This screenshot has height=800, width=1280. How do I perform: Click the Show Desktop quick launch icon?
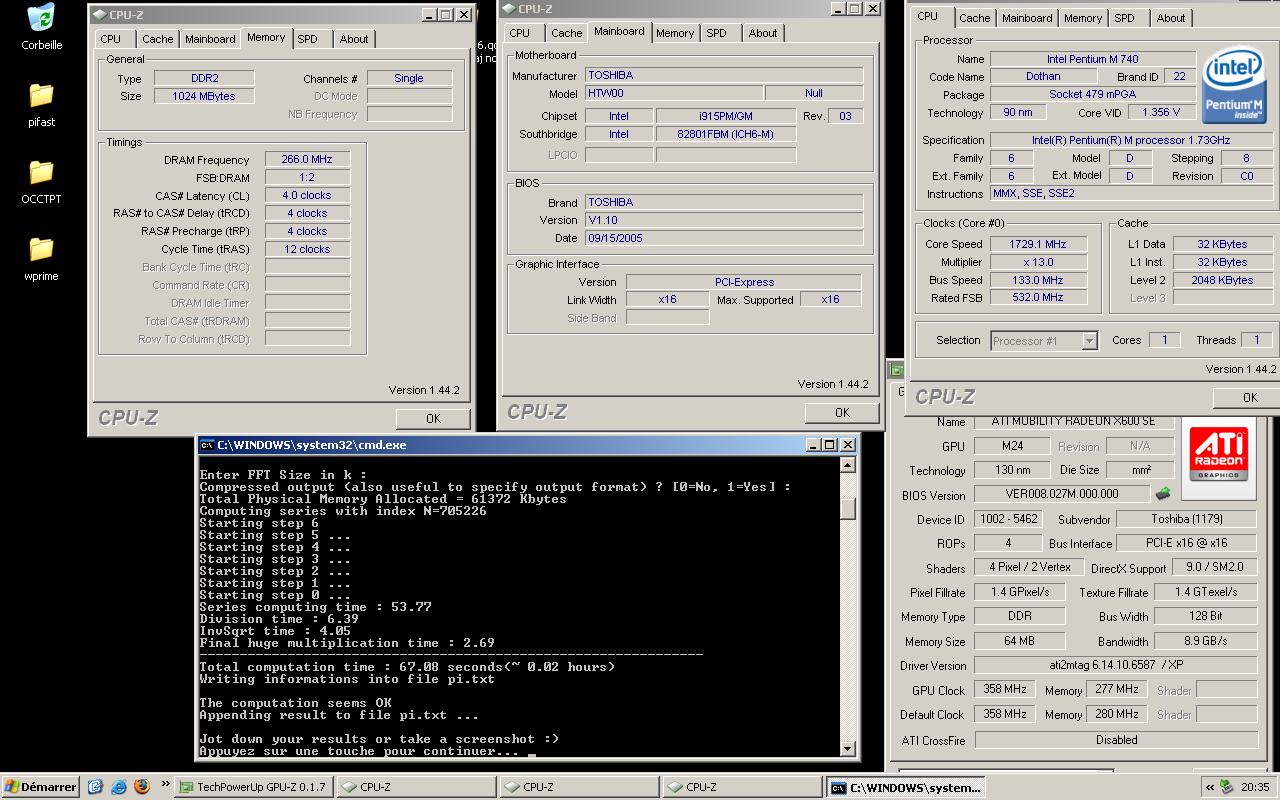point(96,787)
